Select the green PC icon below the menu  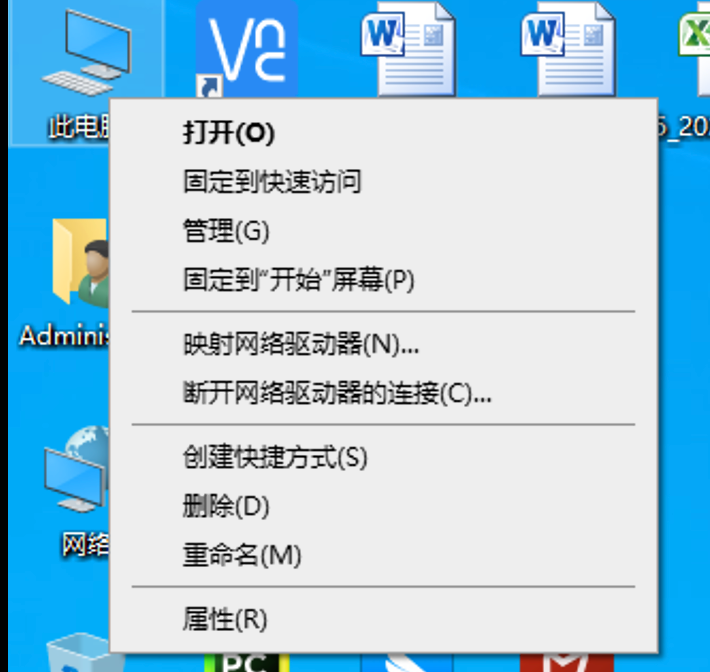[247, 663]
